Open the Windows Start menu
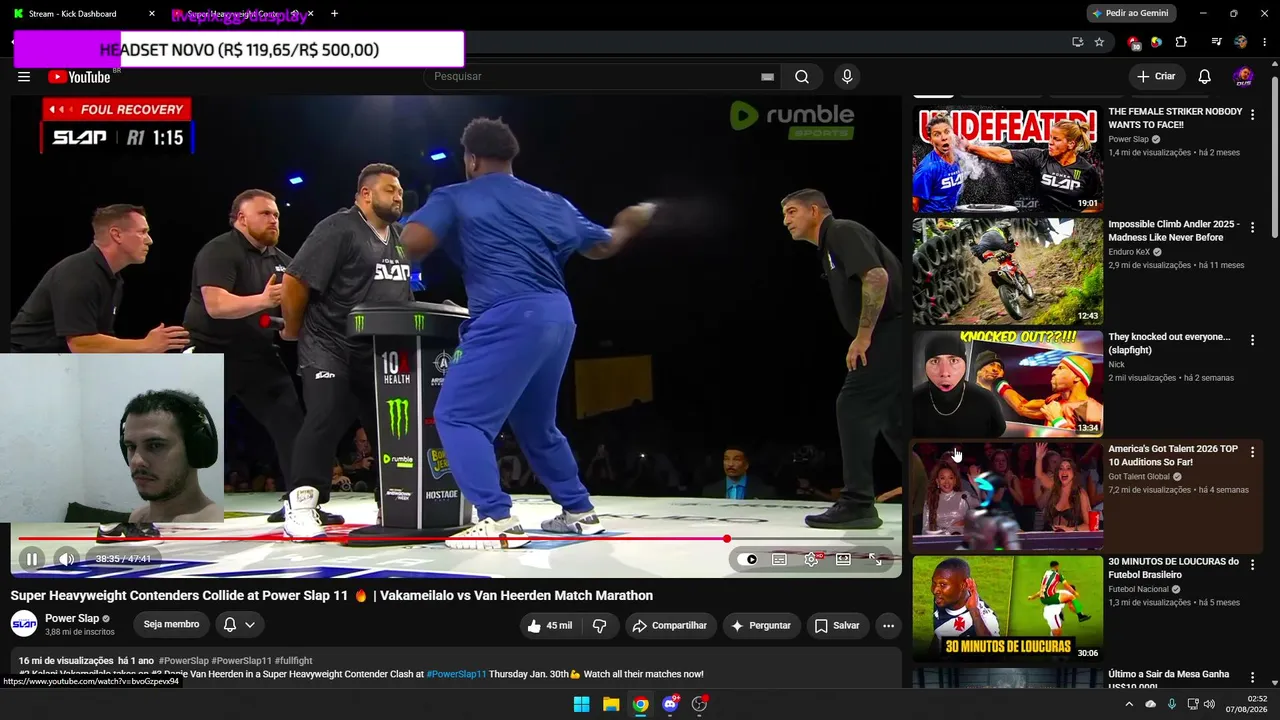Viewport: 1280px width, 720px height. pyautogui.click(x=581, y=704)
